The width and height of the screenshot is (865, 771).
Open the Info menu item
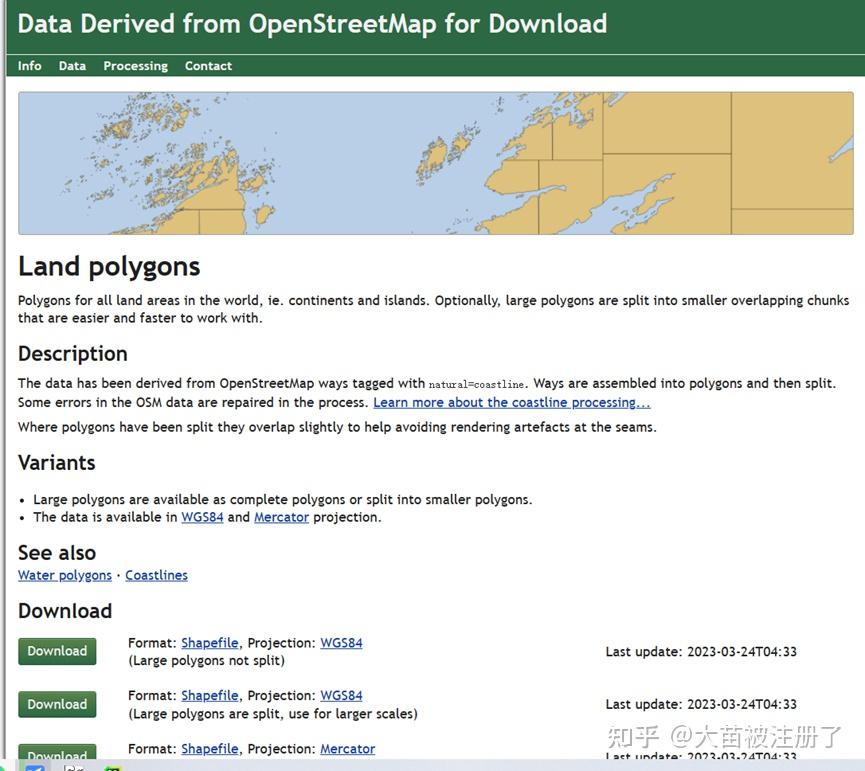pos(29,66)
